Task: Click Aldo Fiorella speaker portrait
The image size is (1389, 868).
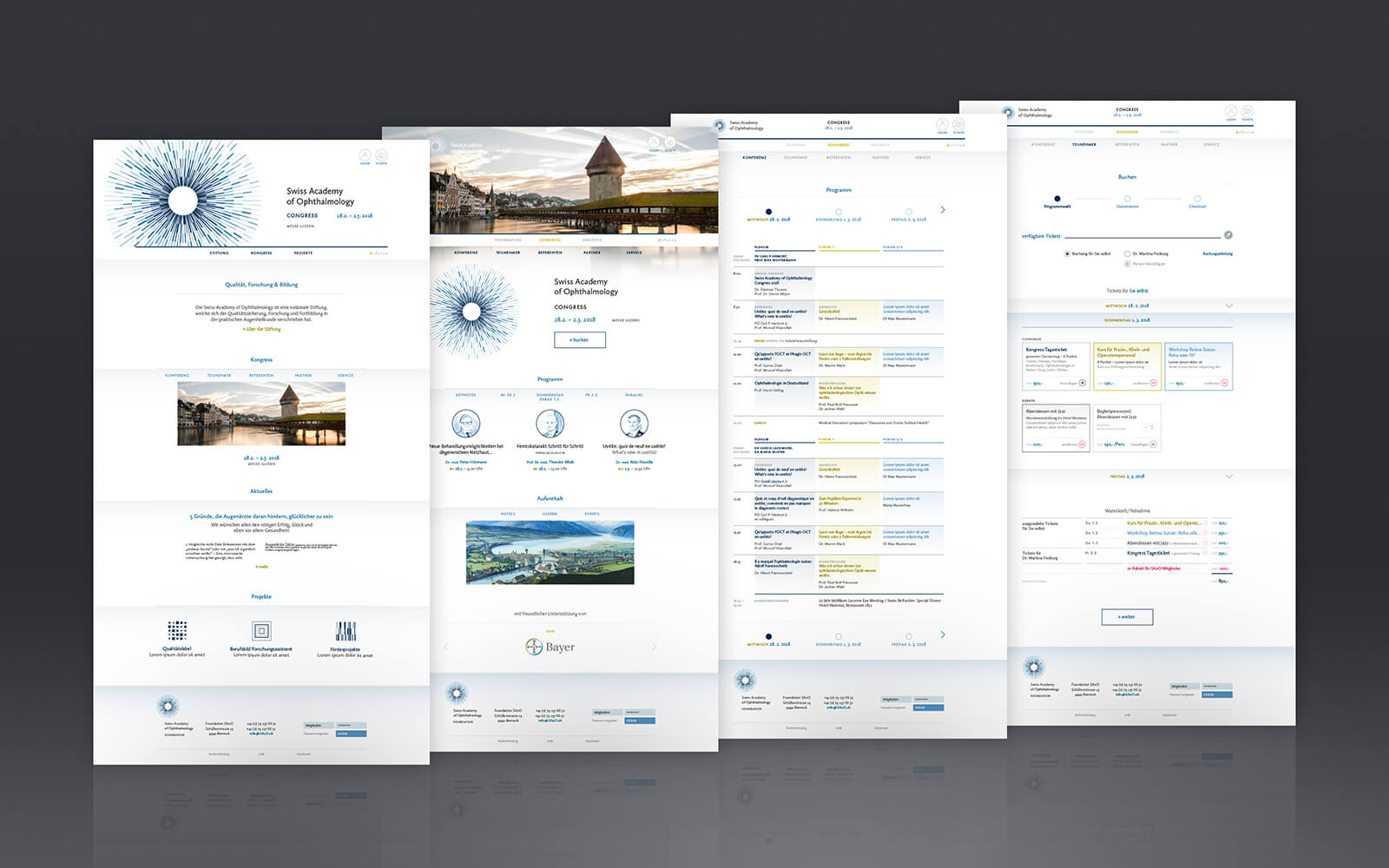Action: [x=634, y=424]
